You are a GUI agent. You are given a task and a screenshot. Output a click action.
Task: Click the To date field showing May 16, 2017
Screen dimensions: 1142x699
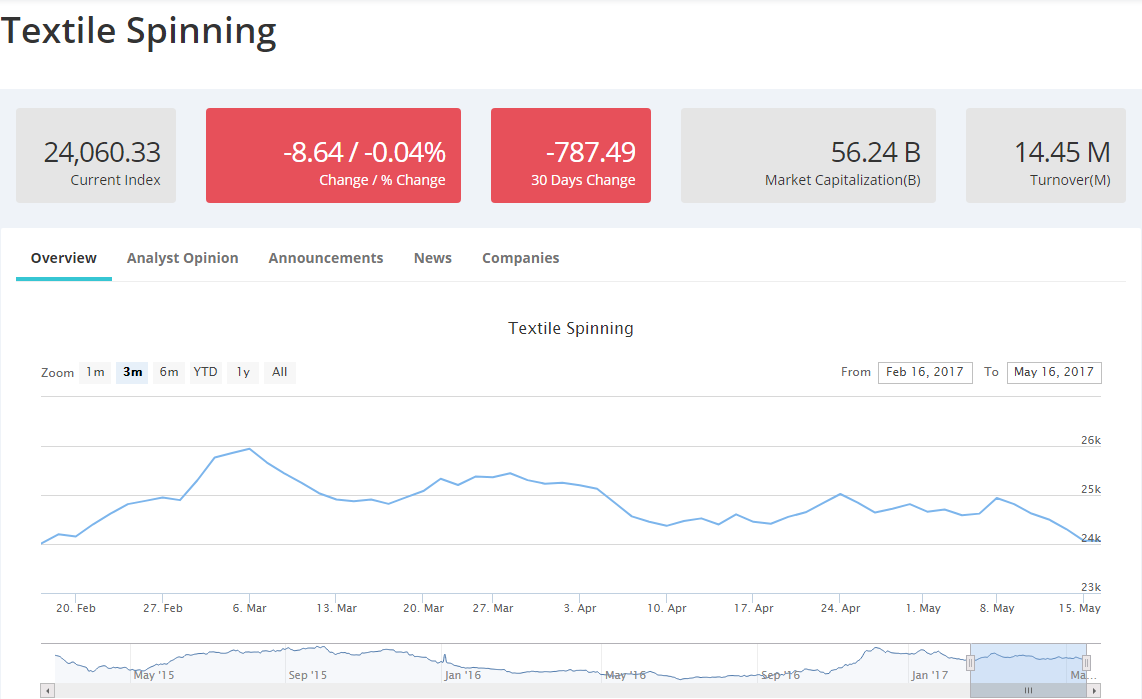coord(1054,372)
